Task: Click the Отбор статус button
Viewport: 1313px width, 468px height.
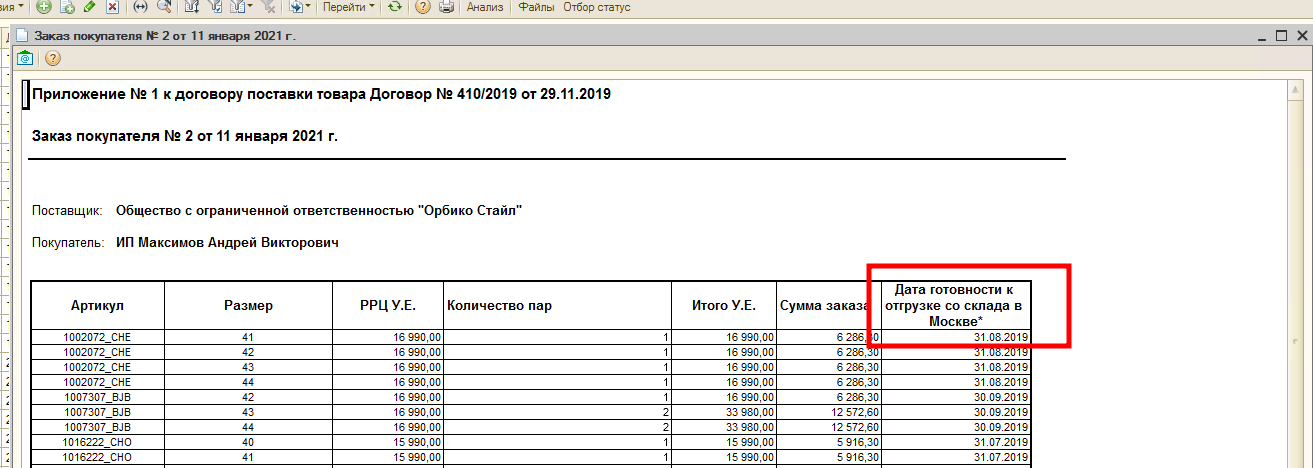Action: tap(597, 7)
